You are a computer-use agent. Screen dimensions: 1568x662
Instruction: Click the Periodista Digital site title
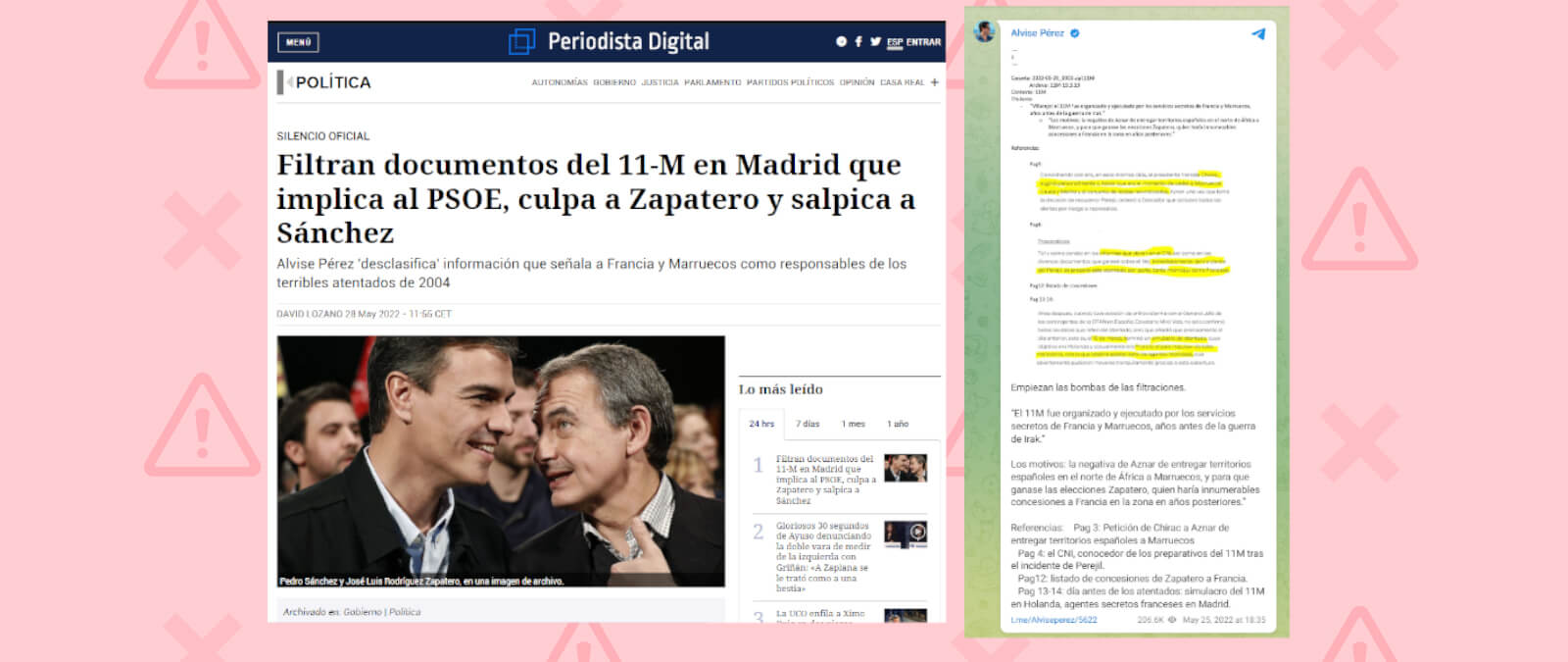coord(628,41)
